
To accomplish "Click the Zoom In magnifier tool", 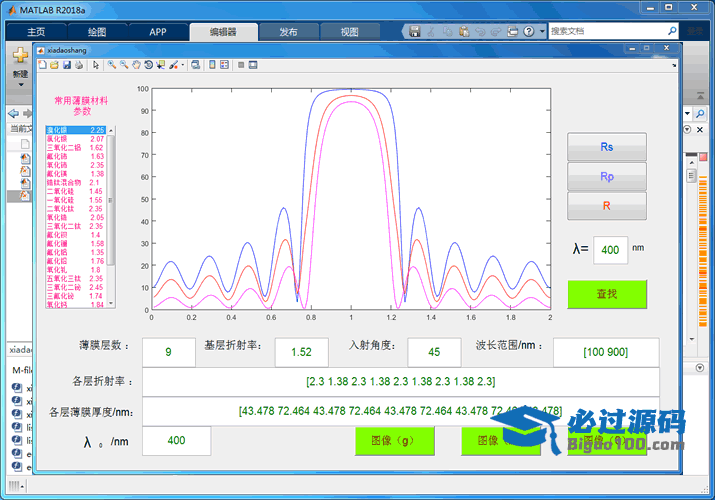I will click(111, 65).
